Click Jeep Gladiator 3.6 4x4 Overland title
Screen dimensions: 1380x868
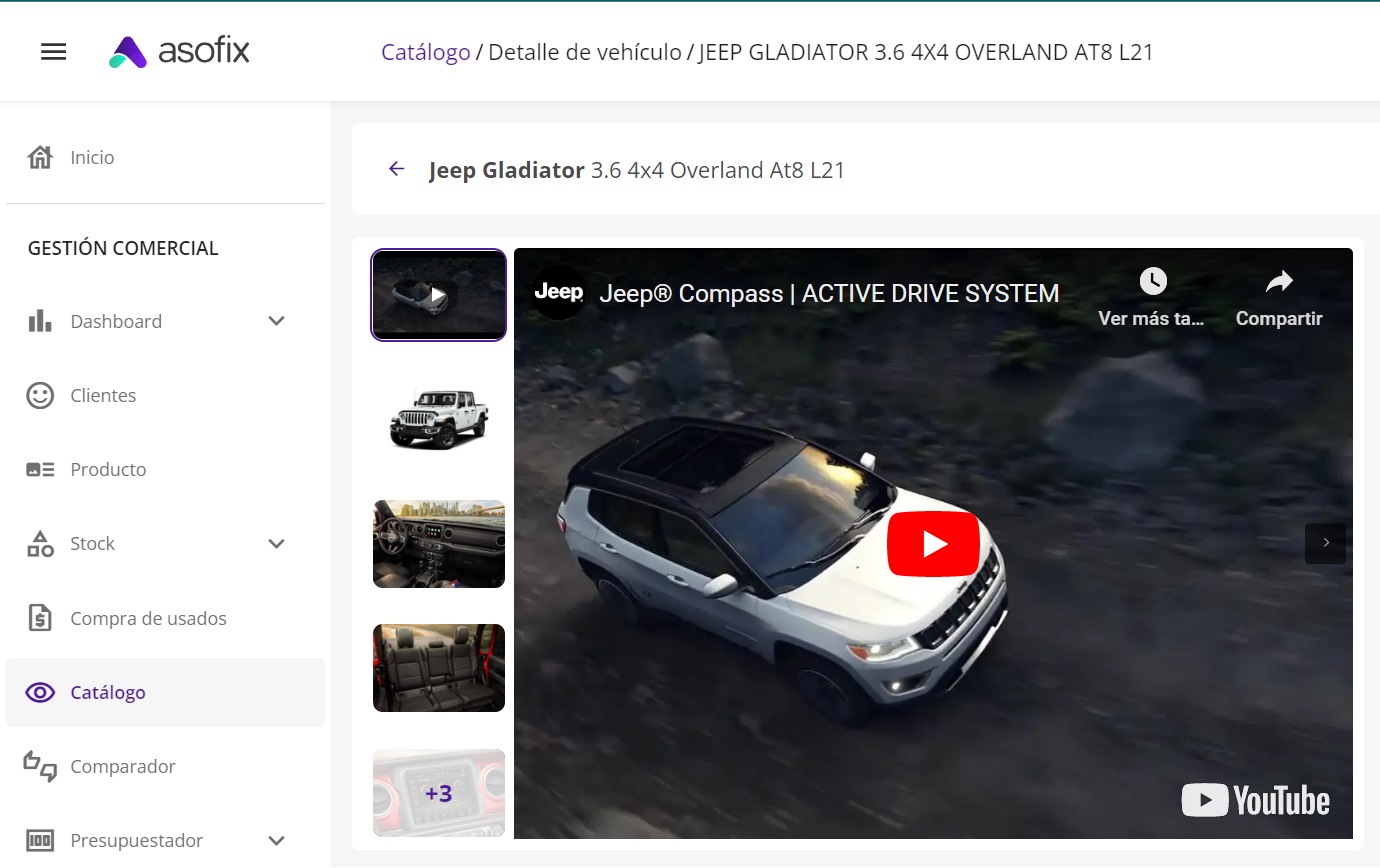tap(637, 170)
